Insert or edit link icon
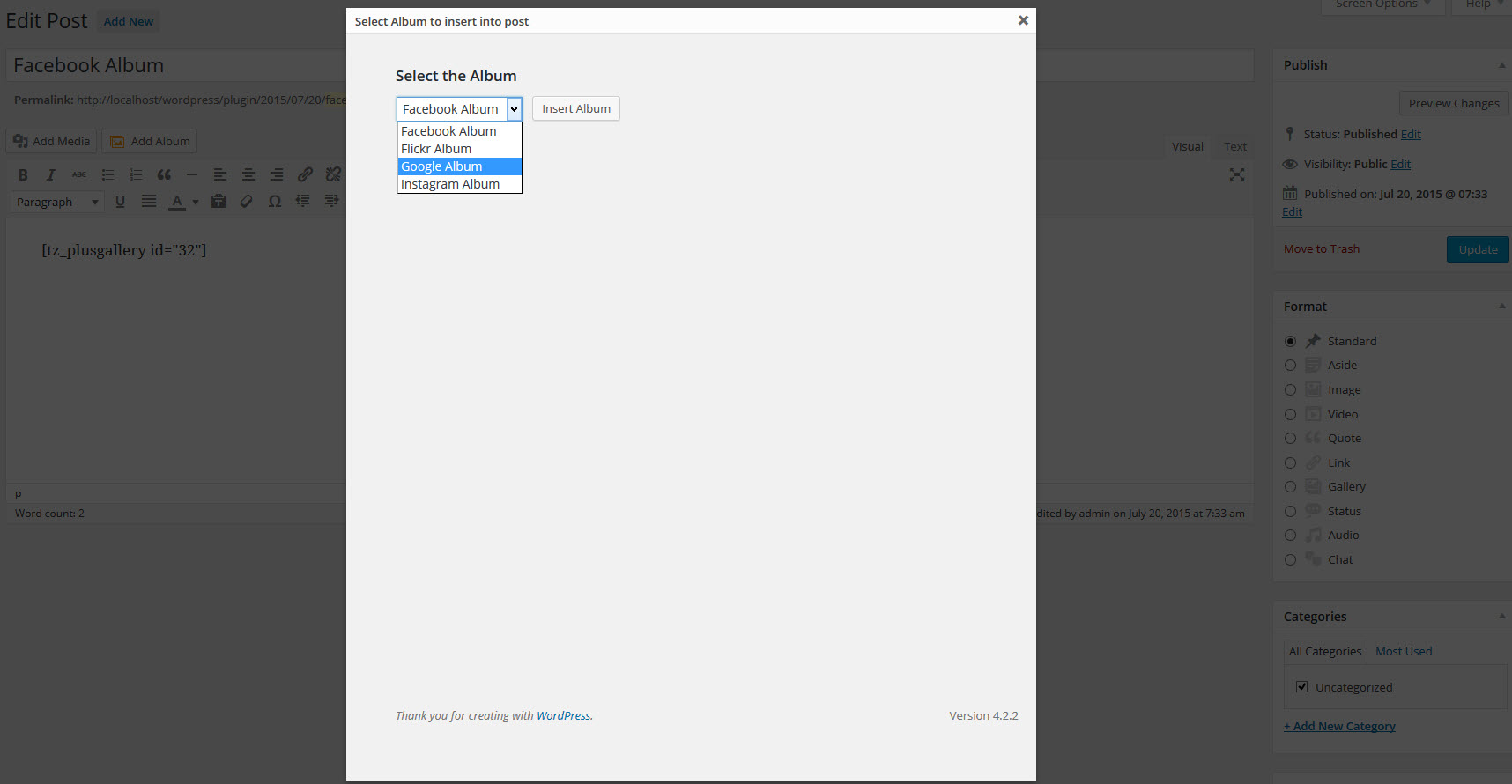 point(305,174)
